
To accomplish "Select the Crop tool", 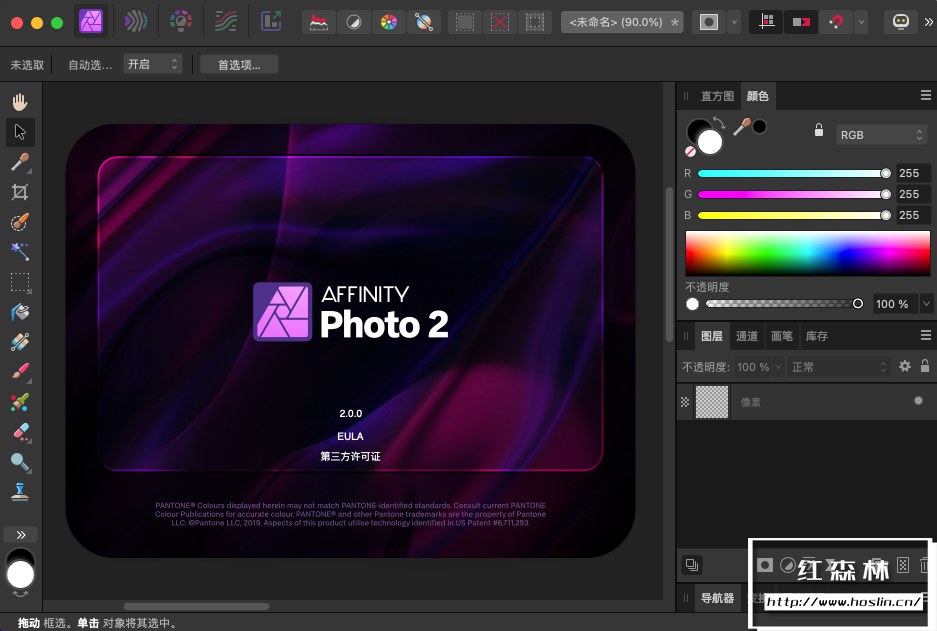I will 20,192.
